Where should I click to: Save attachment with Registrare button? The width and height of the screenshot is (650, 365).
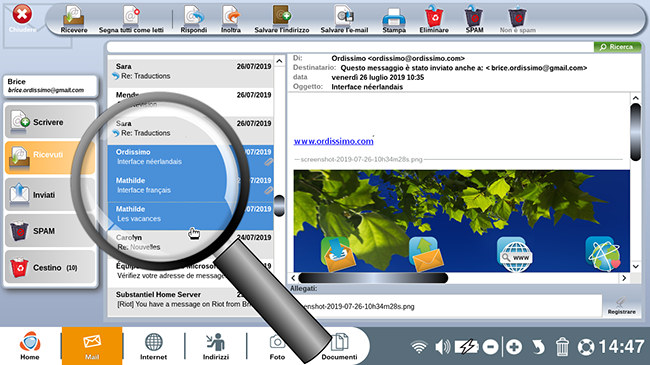pos(621,306)
